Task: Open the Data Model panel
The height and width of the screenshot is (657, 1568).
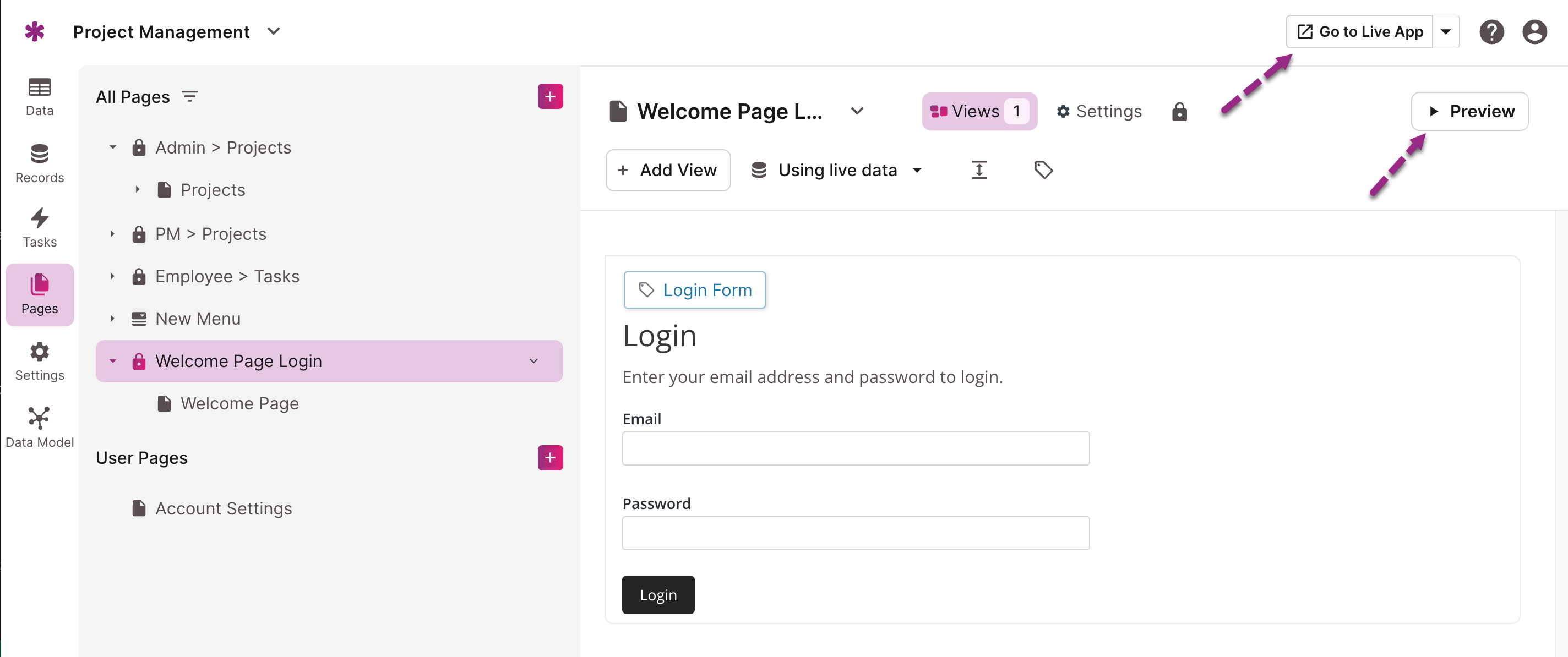Action: pyautogui.click(x=39, y=426)
